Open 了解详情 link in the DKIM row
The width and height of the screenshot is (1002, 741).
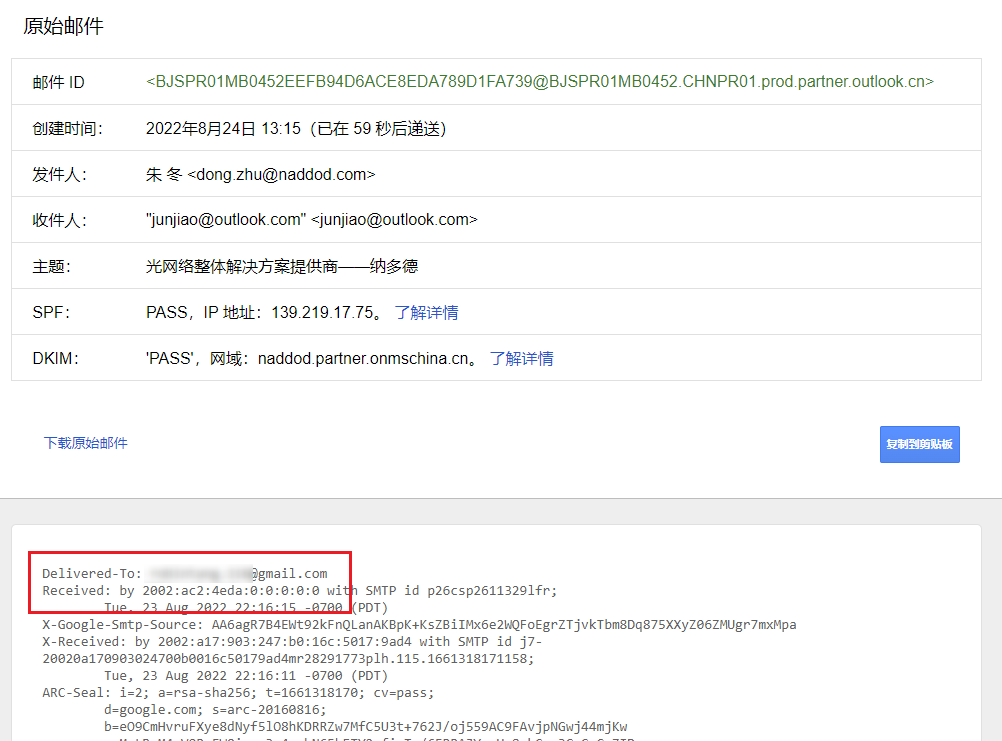coord(521,359)
